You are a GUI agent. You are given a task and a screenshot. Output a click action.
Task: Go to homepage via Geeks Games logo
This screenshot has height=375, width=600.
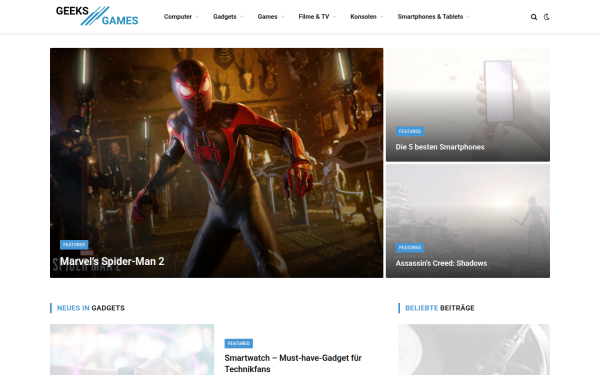97,16
